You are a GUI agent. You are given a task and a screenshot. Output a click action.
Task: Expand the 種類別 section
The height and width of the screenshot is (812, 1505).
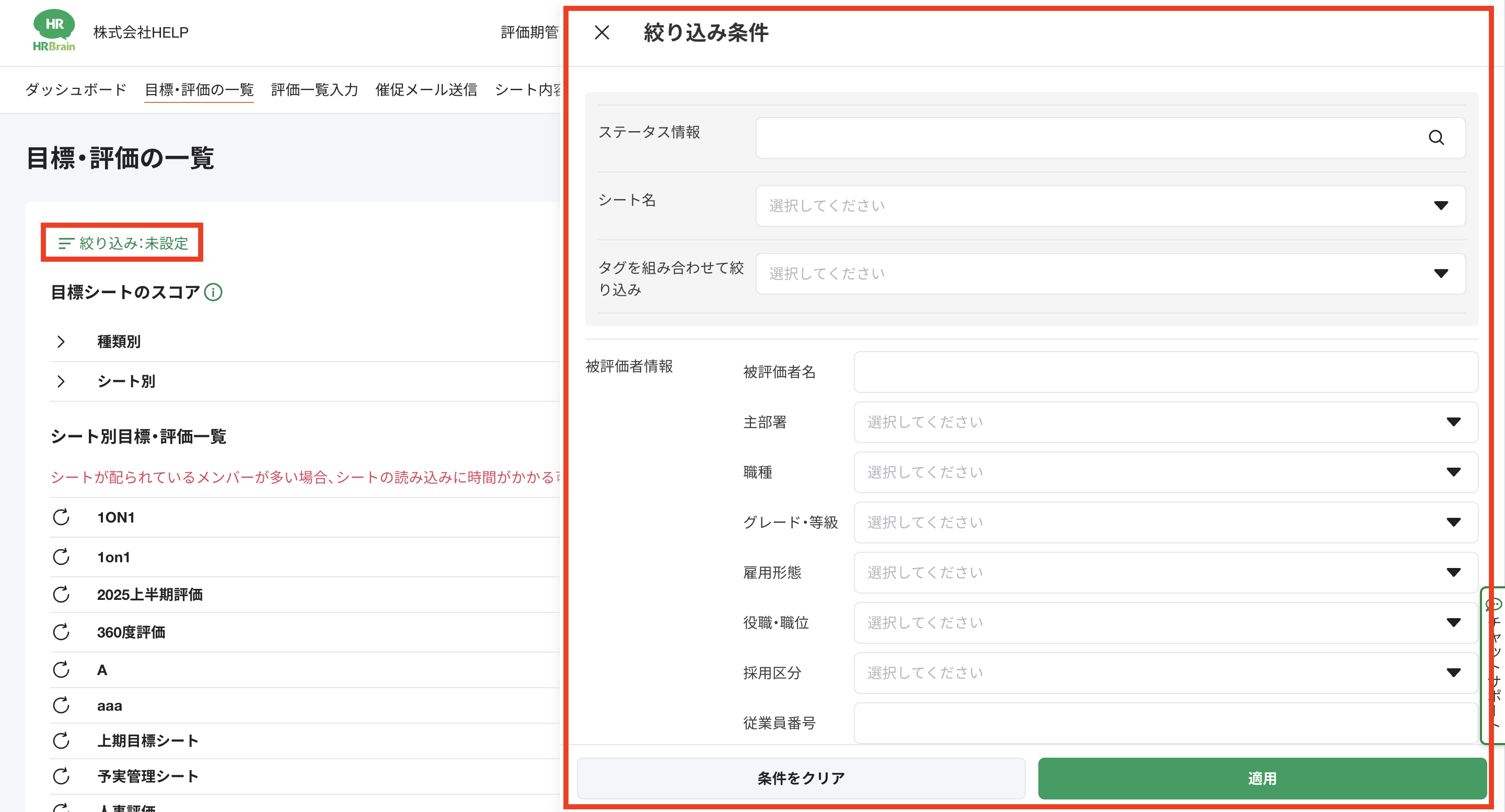click(61, 342)
